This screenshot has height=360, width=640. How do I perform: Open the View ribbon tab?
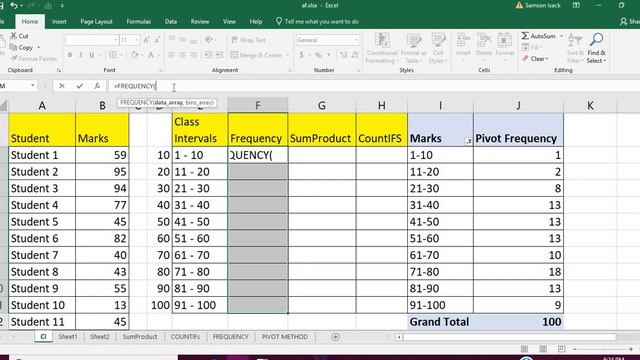(229, 22)
